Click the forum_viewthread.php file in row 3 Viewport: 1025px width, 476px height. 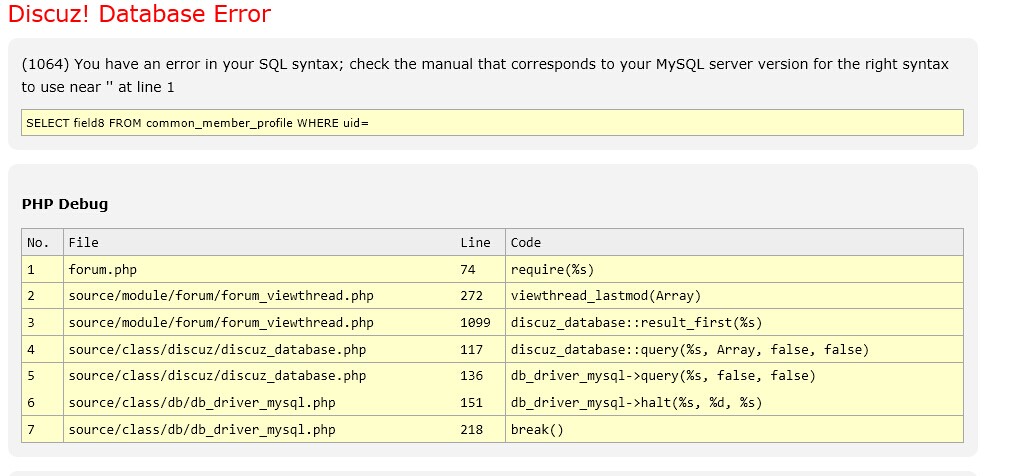point(221,323)
